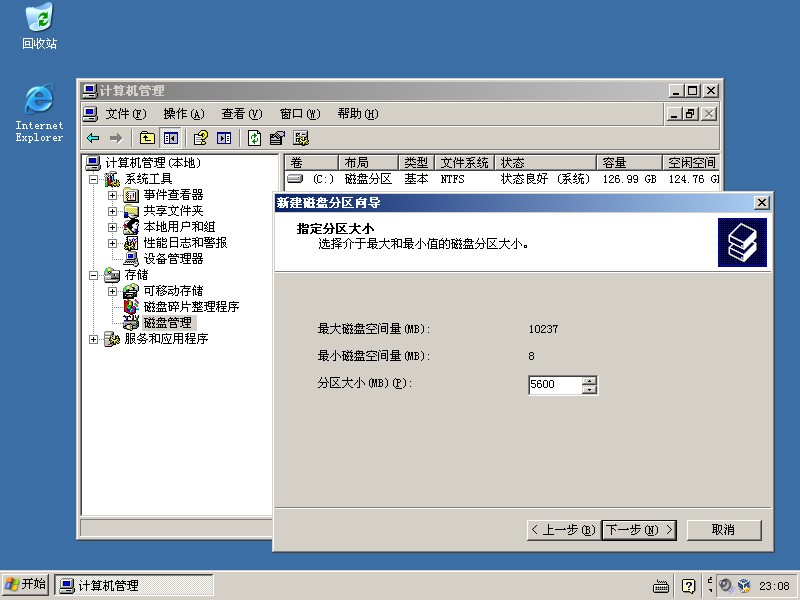
Task: Click the Help question-mark toolbar icon
Action: 201,138
